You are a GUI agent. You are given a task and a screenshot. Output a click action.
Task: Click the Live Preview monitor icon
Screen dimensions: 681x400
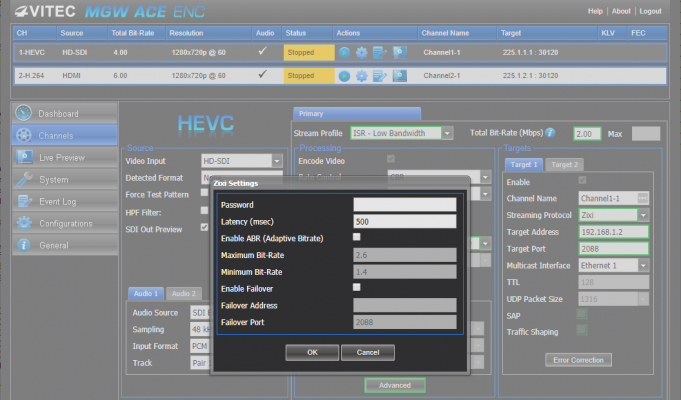coord(24,157)
